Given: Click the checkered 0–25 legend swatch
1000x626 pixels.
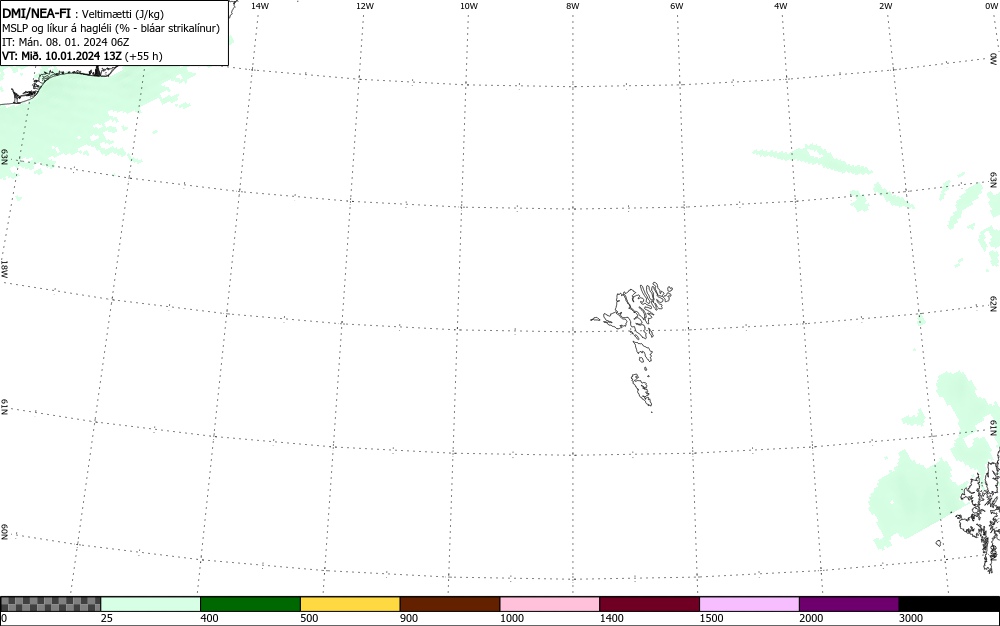Looking at the screenshot, I should (x=50, y=604).
